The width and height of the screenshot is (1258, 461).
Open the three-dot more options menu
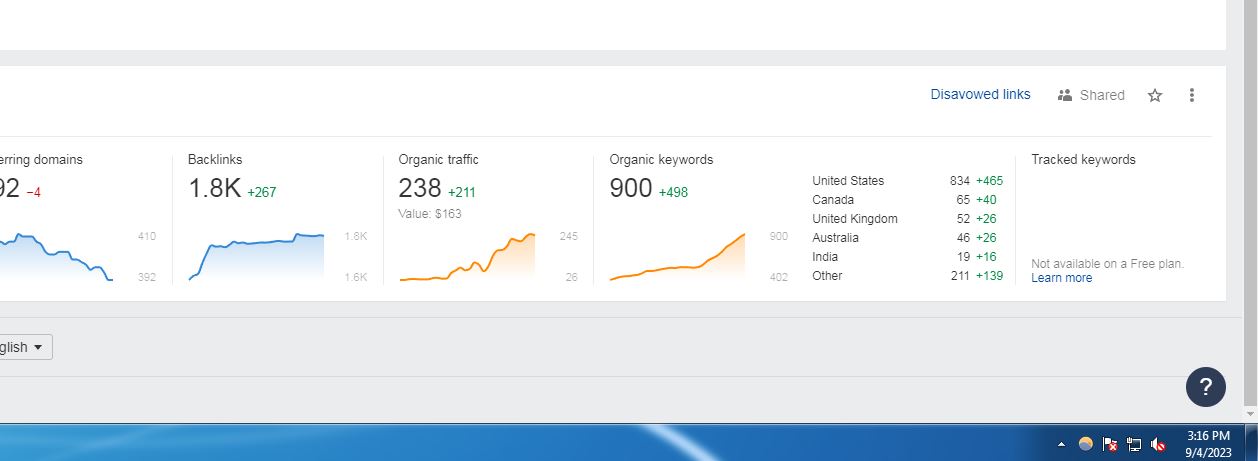coord(1191,95)
